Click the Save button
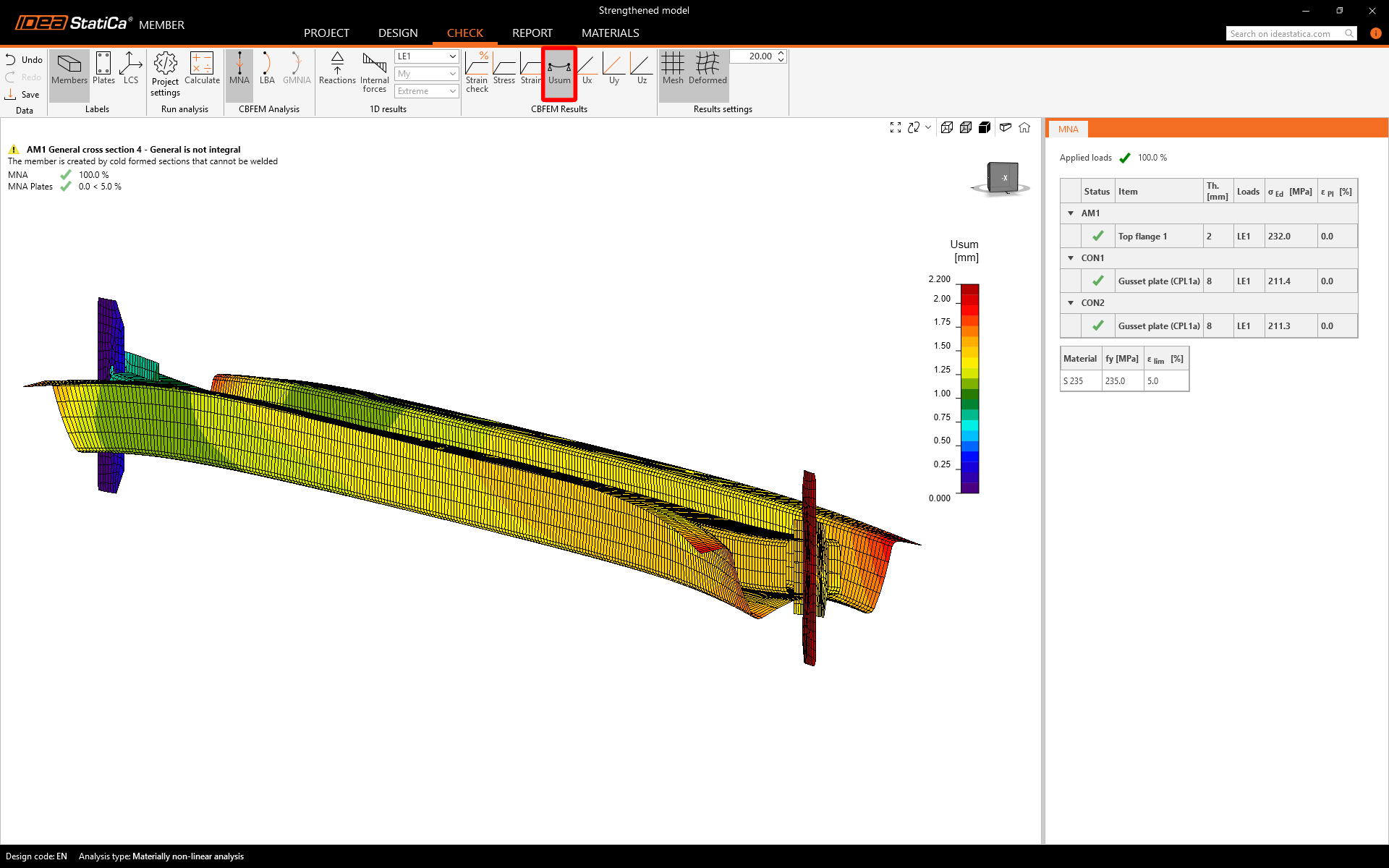This screenshot has width=1389, height=868. click(x=23, y=95)
